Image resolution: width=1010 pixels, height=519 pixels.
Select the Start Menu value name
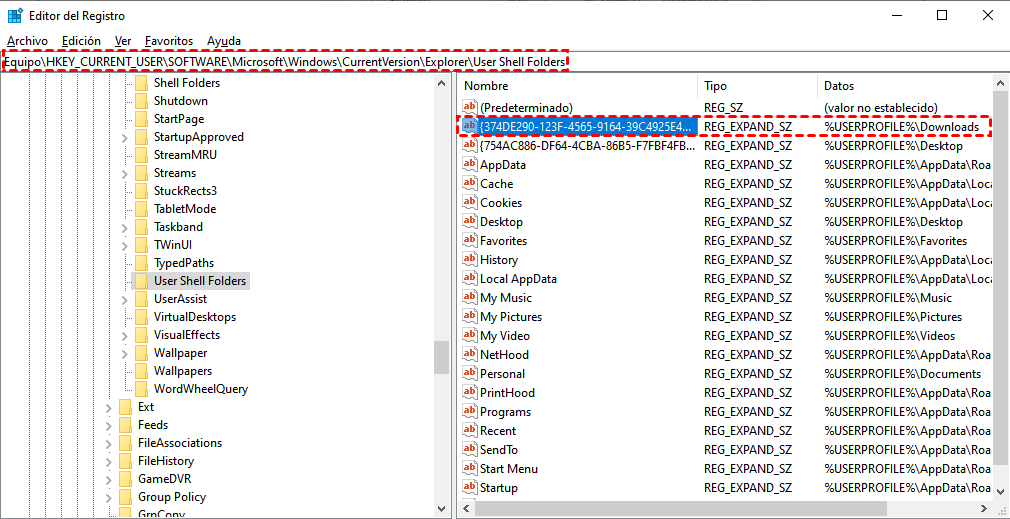(x=509, y=469)
